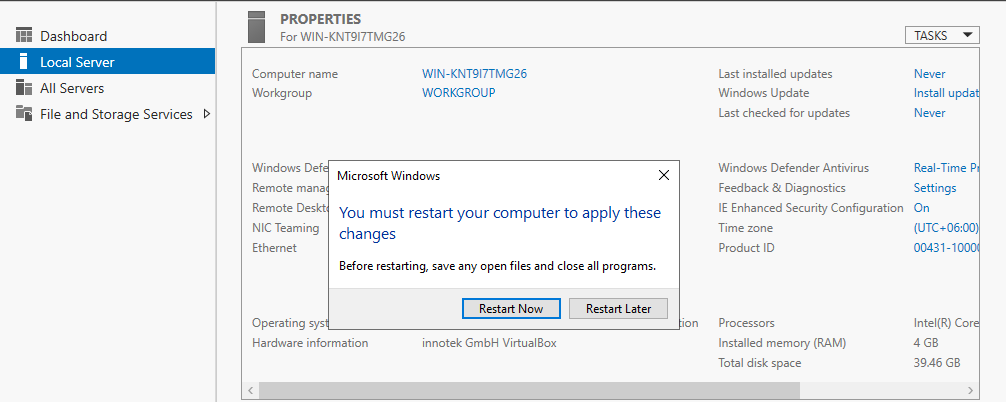
Task: Choose Restart Later in the dialog
Action: pos(618,308)
